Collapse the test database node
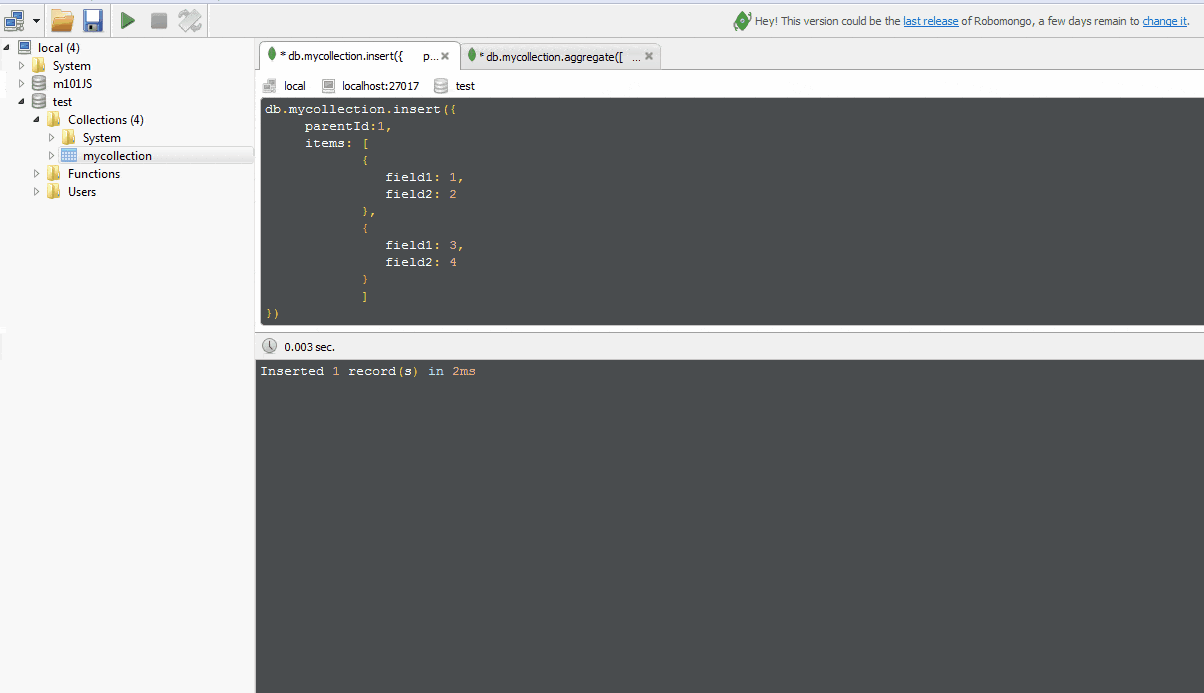1204x693 pixels. tap(22, 101)
